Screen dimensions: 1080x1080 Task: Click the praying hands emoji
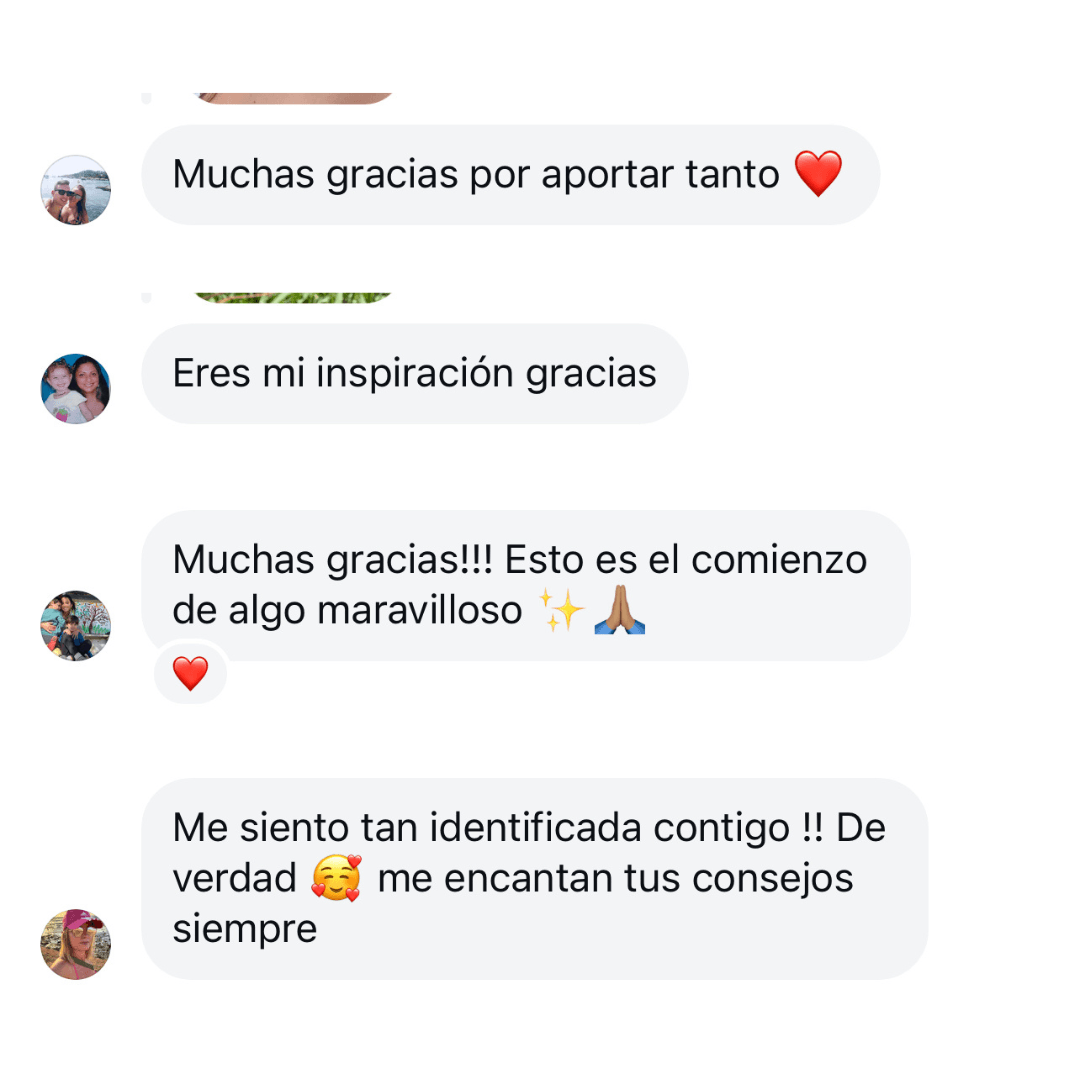click(x=619, y=610)
